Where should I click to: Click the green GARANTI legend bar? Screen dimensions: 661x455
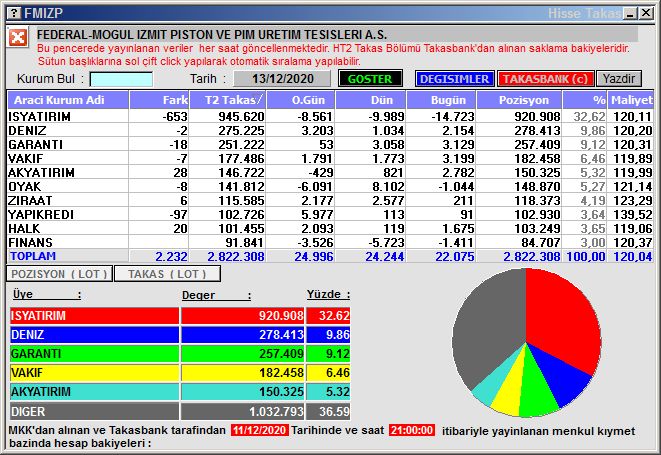pos(94,354)
